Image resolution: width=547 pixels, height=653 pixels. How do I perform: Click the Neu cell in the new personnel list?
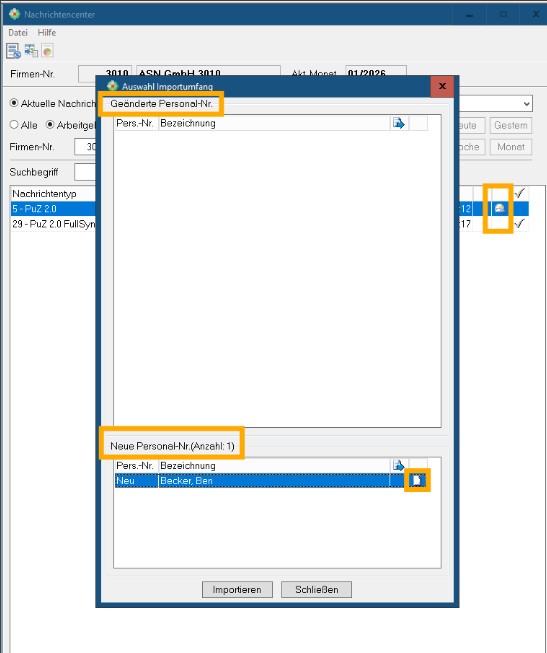tap(137, 481)
